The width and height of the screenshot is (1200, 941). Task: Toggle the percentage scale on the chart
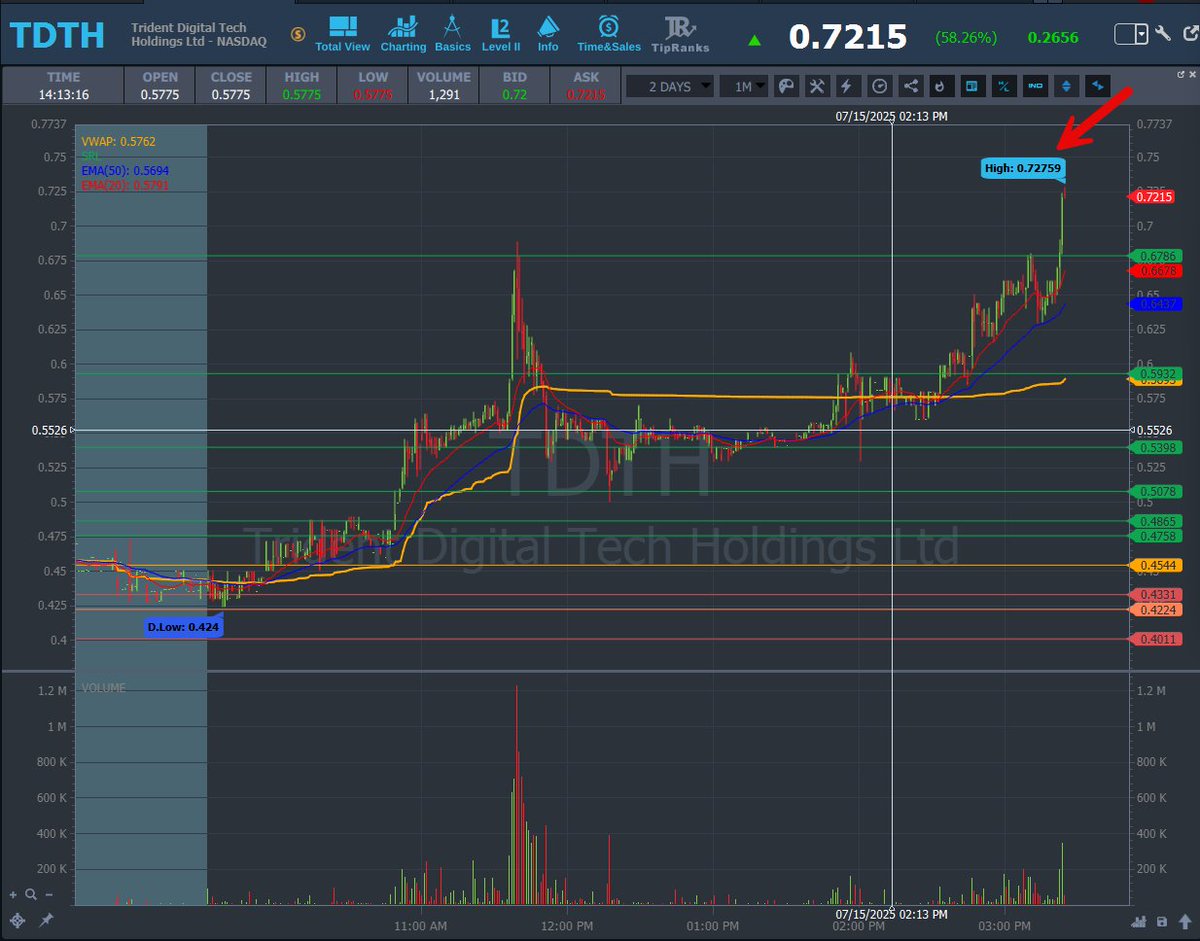coord(1002,86)
